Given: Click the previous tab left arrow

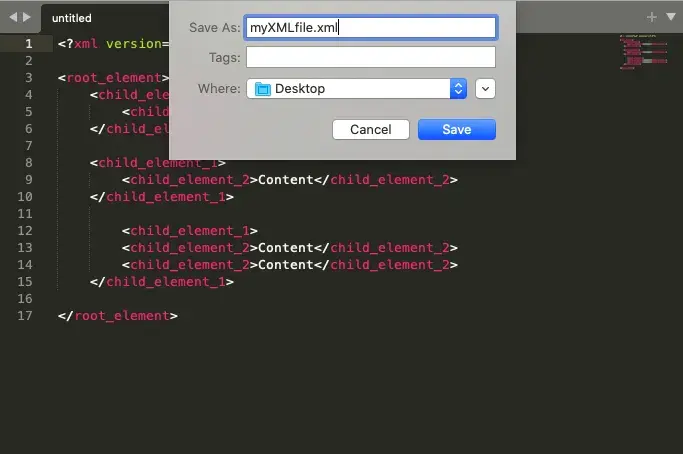Looking at the screenshot, I should [x=12, y=17].
